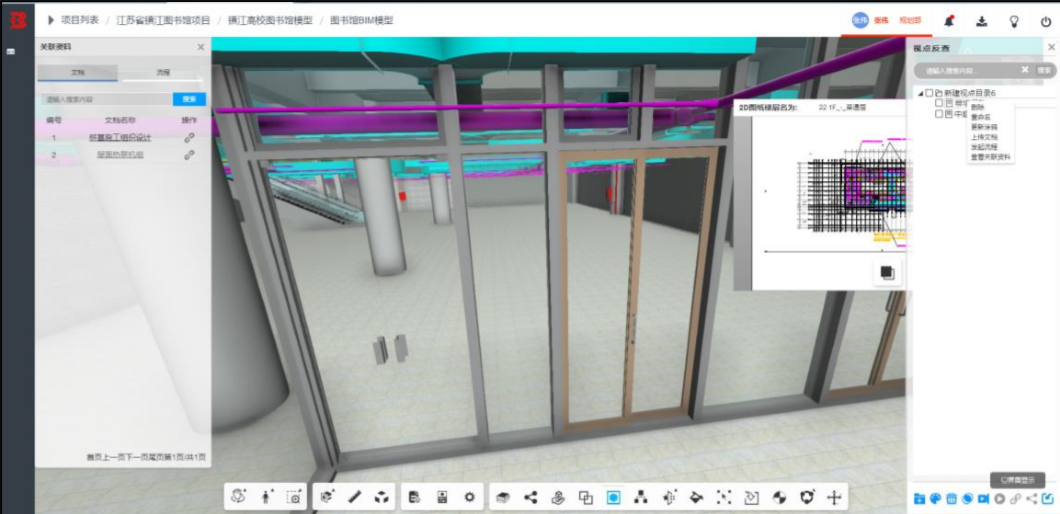Check the 新建视点目录6 checkbox
The height and width of the screenshot is (514, 1060).
(929, 93)
